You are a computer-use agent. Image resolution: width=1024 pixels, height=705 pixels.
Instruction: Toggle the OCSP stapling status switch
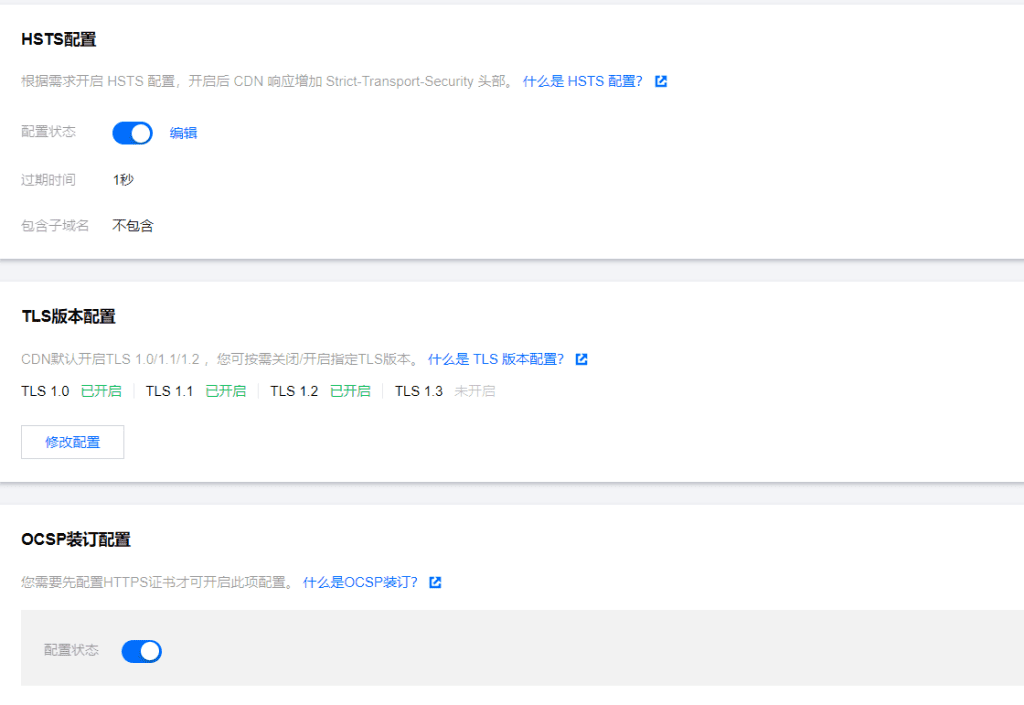click(x=142, y=651)
